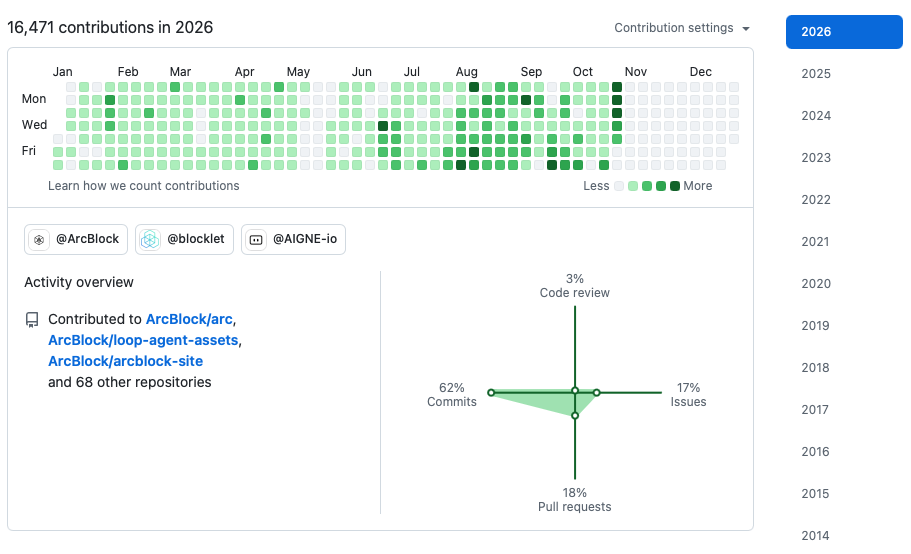Viewport: 911px width, 554px height.
Task: Open the ArcBlock/loop-agent-assets repository link
Action: tap(144, 340)
